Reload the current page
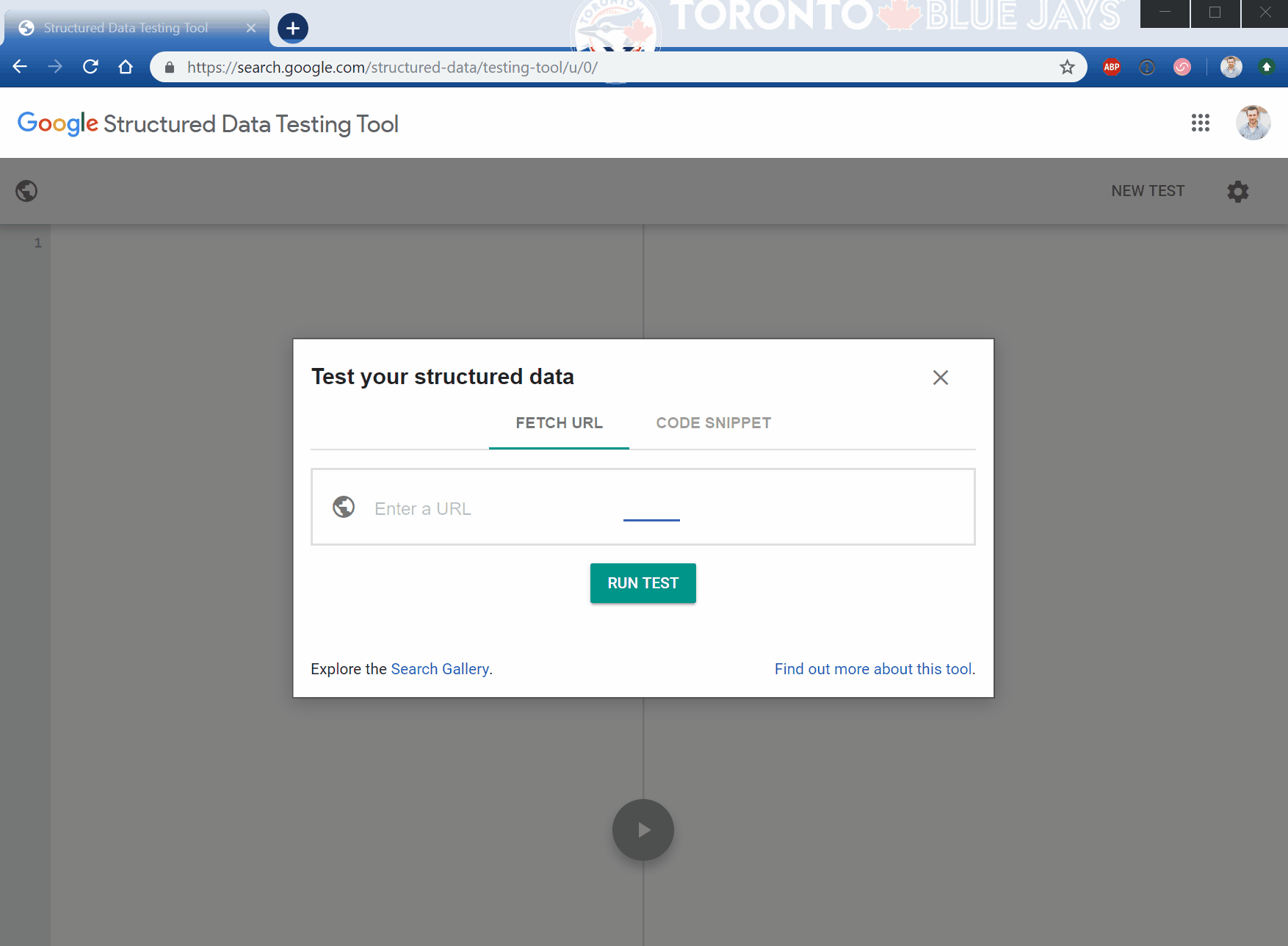1288x946 pixels. click(x=90, y=67)
